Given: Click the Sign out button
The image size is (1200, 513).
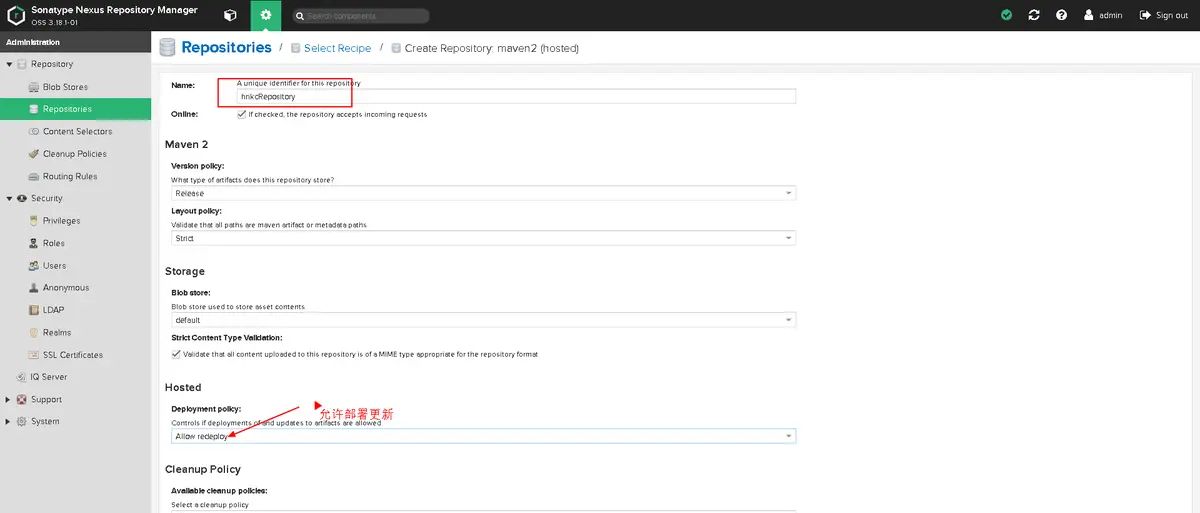Looking at the screenshot, I should click(x=1164, y=15).
